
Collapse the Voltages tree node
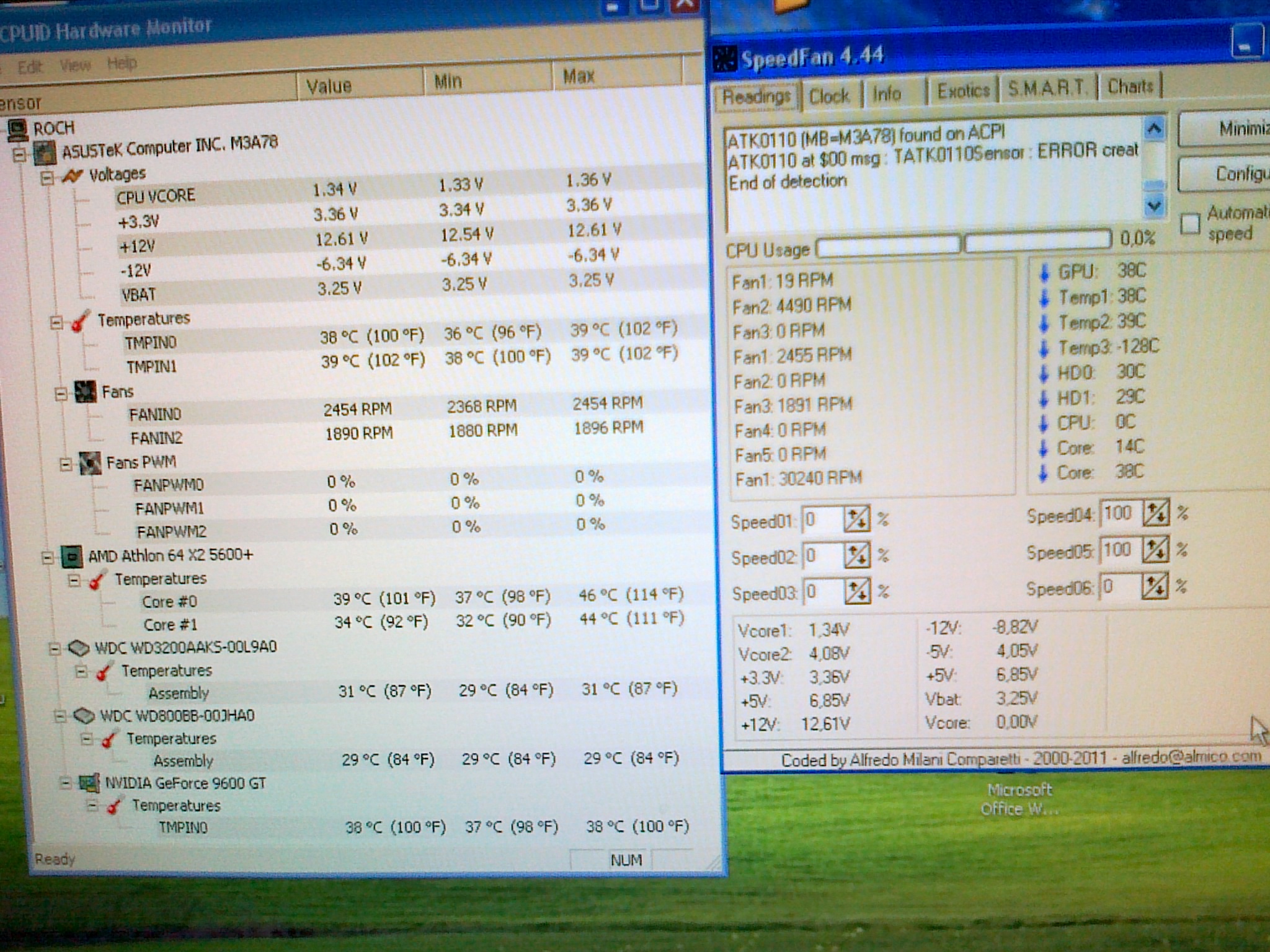click(x=47, y=178)
